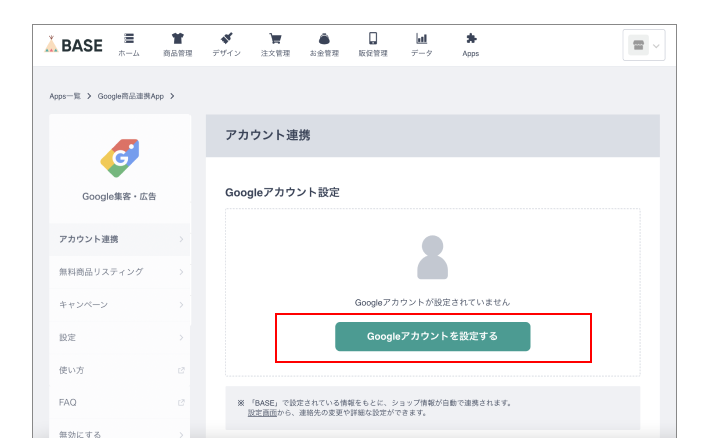The height and width of the screenshot is (438, 713).
Task: Click the Googleアカウント設定 heading
Action: click(282, 192)
